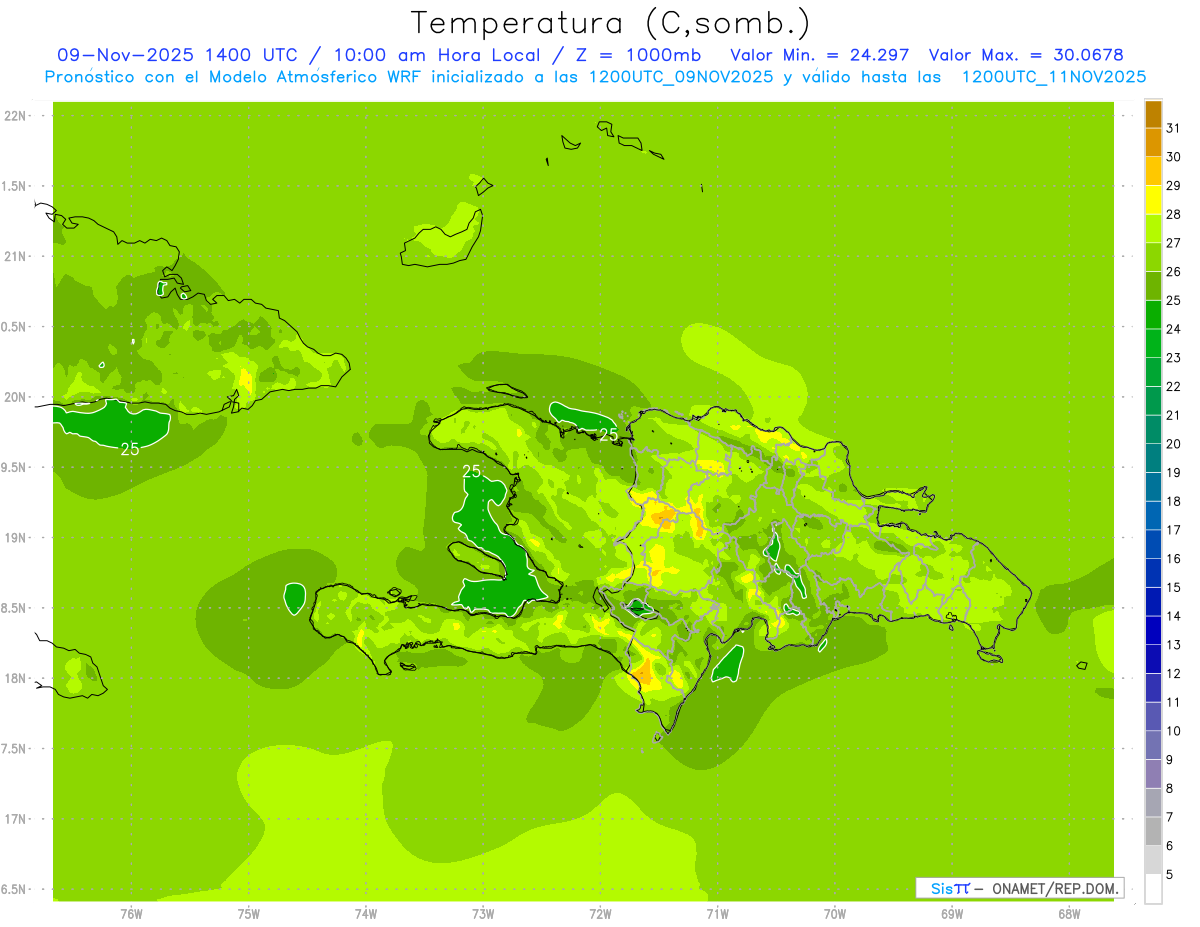Click the '71W' longitude axis label
This screenshot has width=1200, height=927.
[717, 914]
